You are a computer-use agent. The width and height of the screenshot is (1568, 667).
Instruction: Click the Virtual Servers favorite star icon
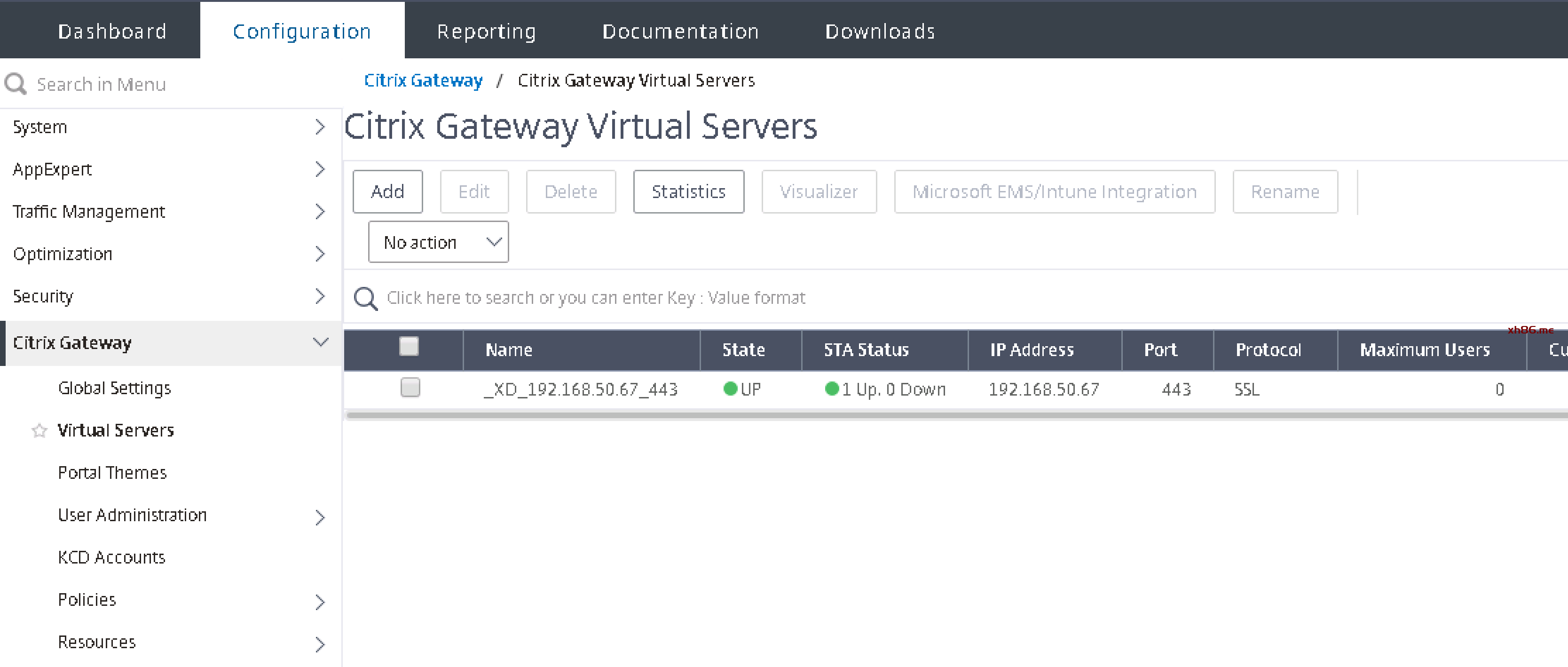click(x=39, y=431)
